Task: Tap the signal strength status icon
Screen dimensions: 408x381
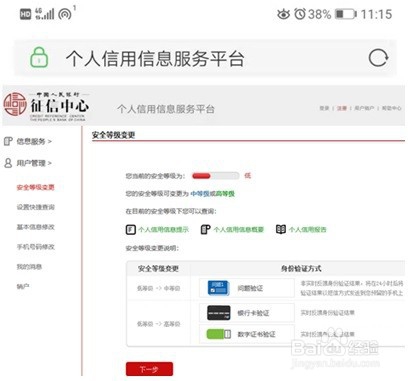Action: coord(45,14)
